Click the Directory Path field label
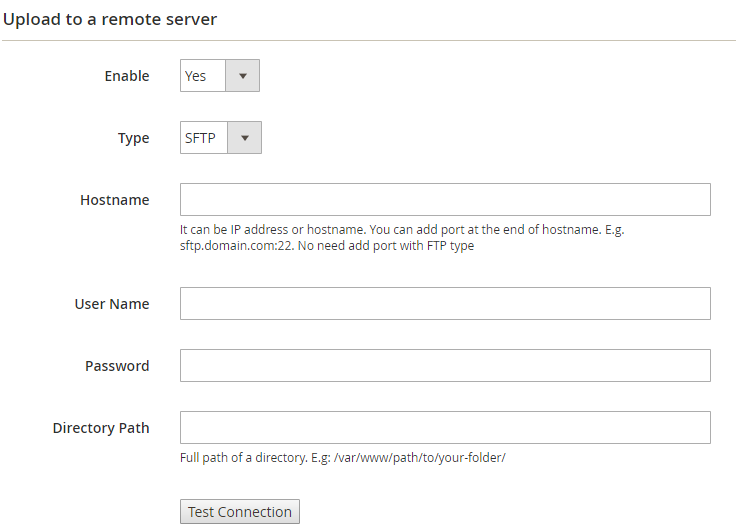Screen dimensions: 736x531 click(101, 428)
